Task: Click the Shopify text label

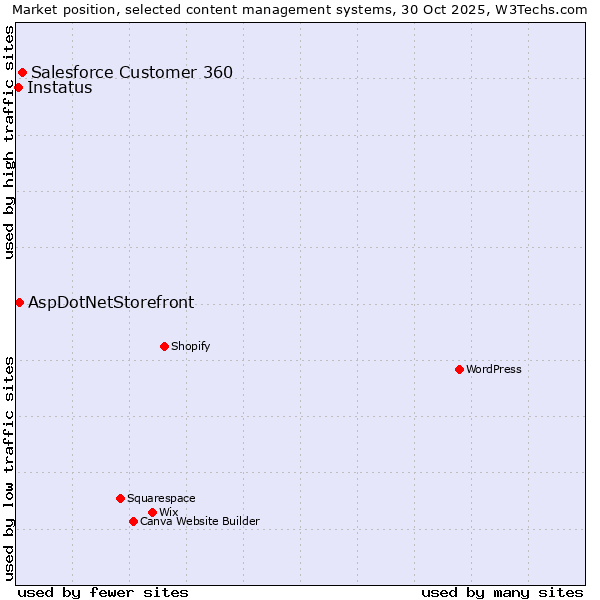Action: (191, 347)
